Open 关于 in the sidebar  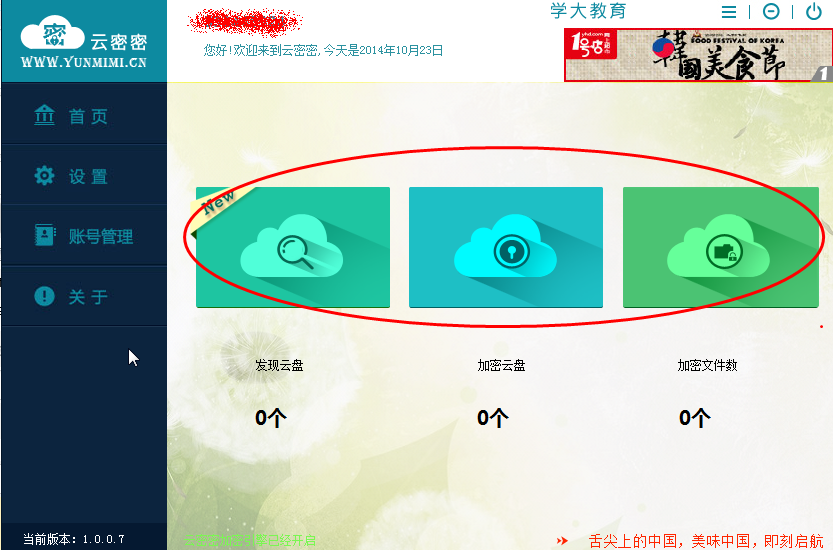(88, 297)
